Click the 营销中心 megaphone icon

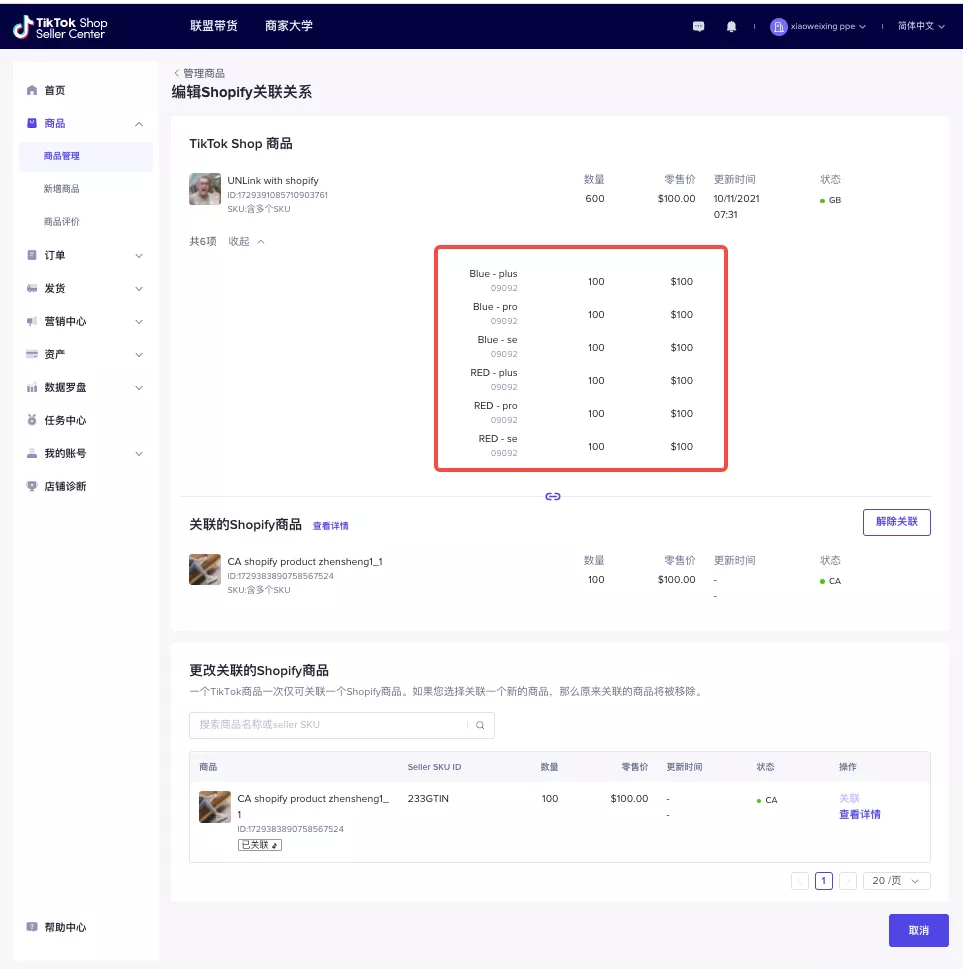[32, 321]
